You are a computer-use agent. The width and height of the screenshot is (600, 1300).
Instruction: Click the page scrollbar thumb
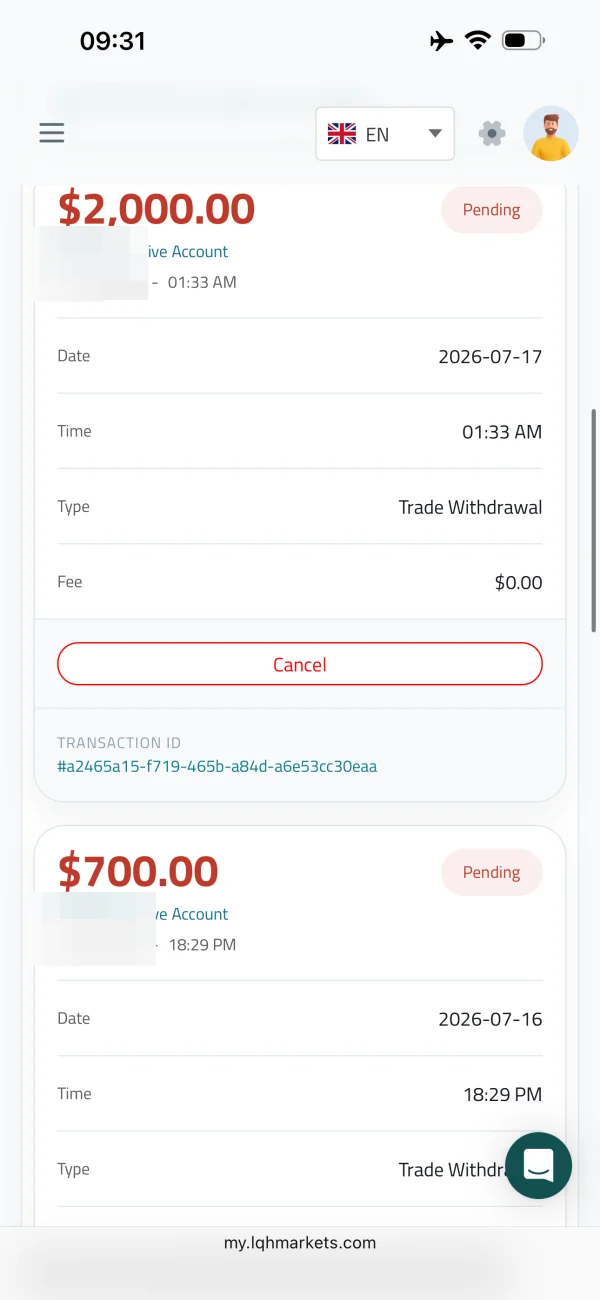tap(595, 520)
